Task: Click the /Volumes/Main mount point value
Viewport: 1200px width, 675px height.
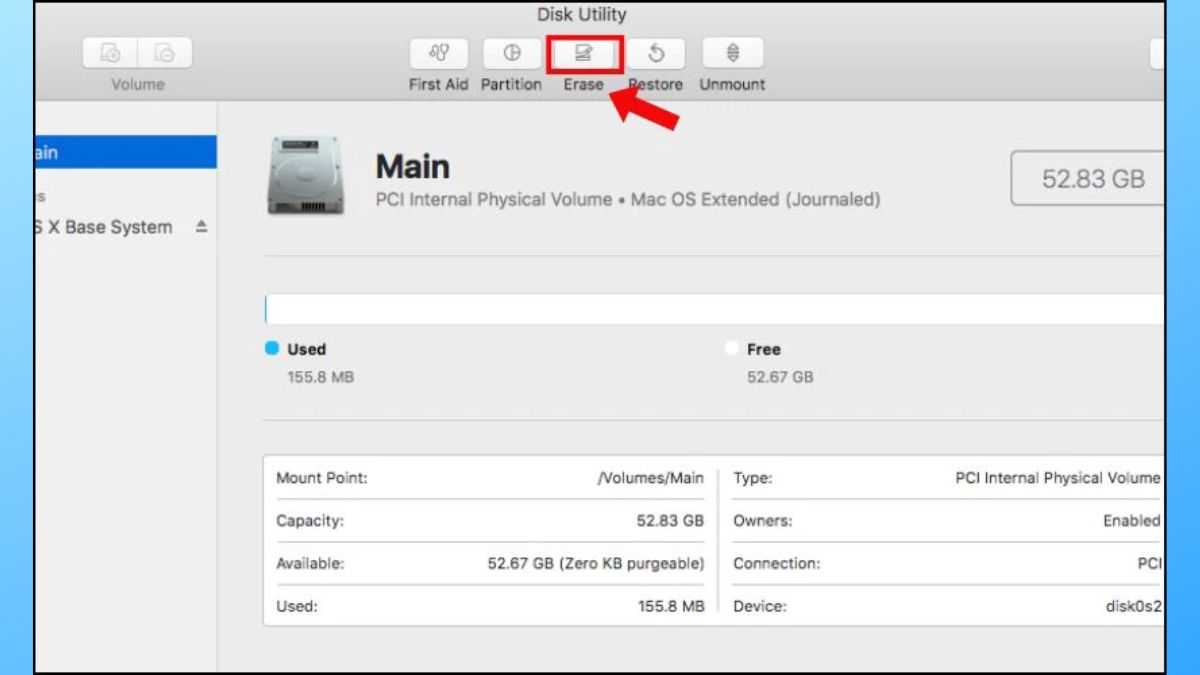Action: tap(651, 478)
